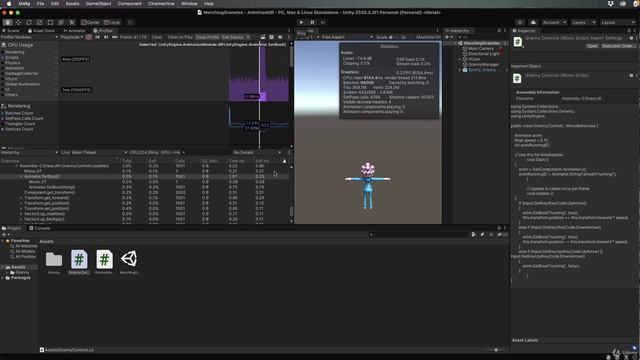Toggle the Local handle rotation button
The image size is (640, 360).
tap(111, 22)
